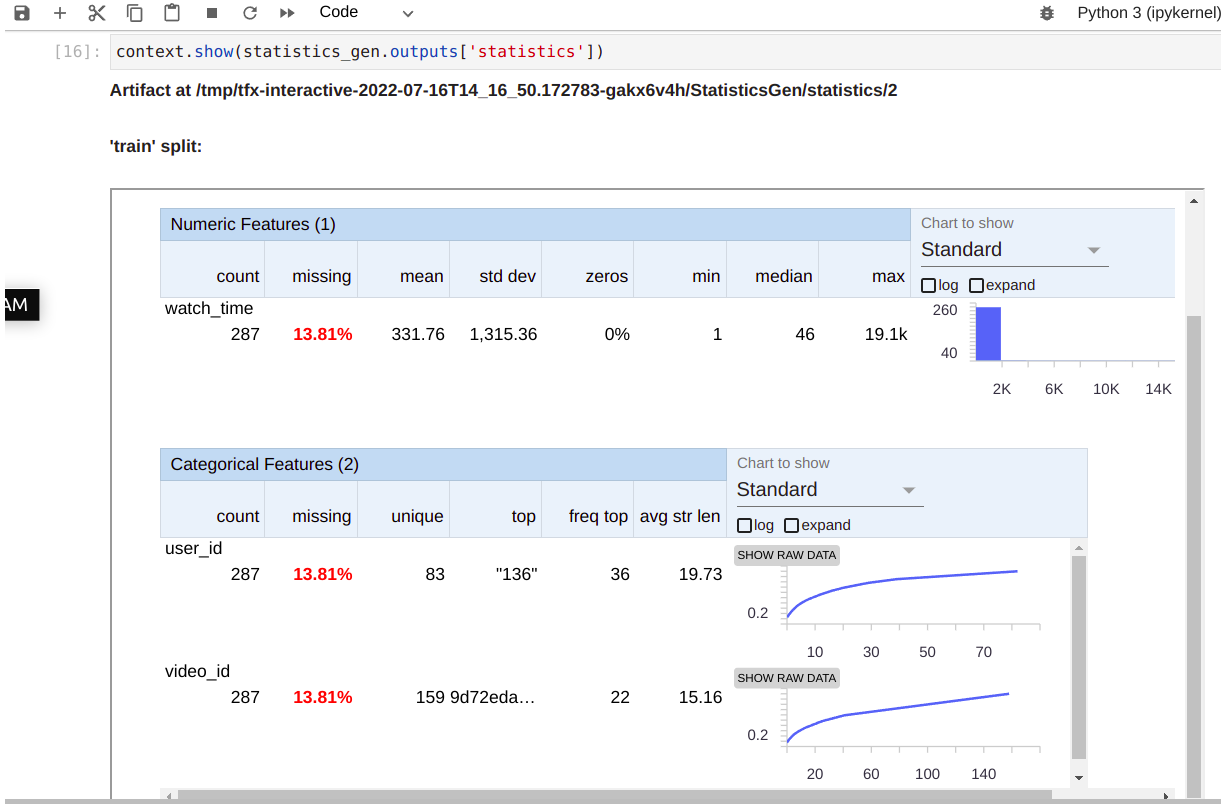The width and height of the screenshot is (1221, 804).
Task: Enable log scale for watch_time histogram
Action: tap(926, 285)
